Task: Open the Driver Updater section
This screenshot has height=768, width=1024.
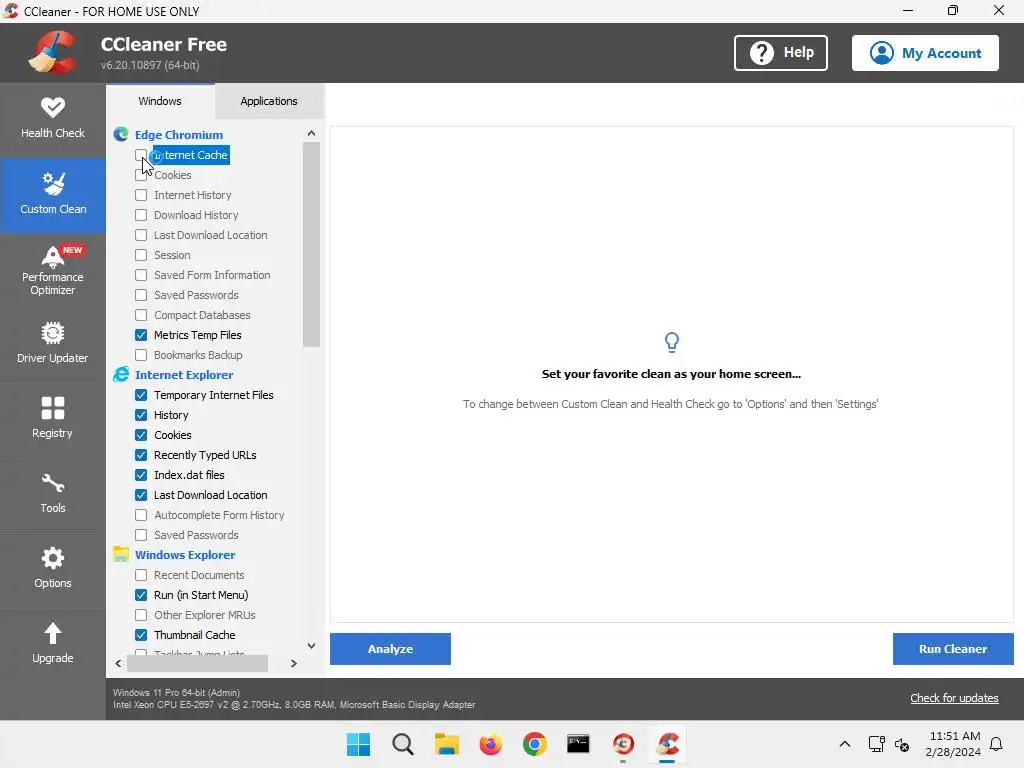Action: [x=52, y=344]
